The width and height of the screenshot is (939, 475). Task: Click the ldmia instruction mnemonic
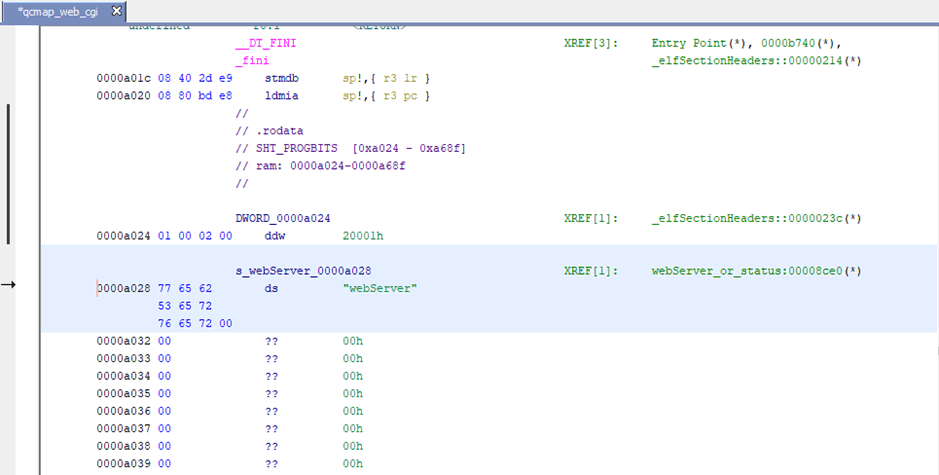(281, 96)
